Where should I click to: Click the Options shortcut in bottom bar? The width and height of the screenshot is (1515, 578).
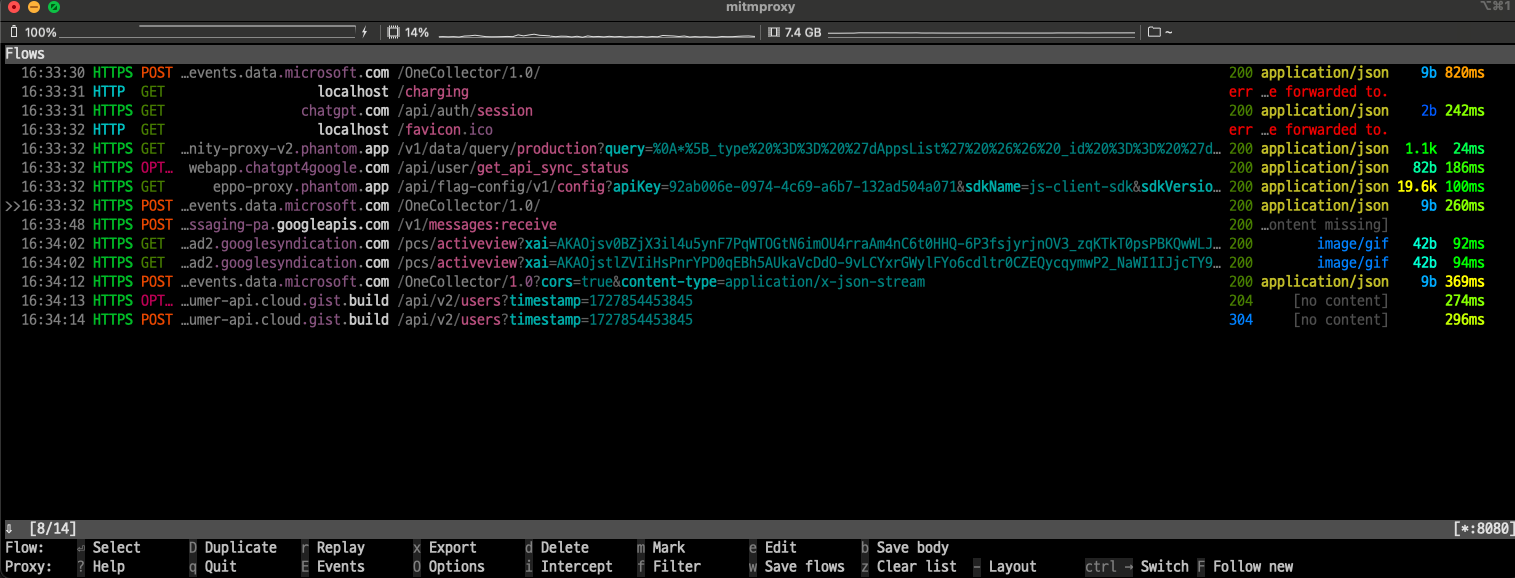pos(456,567)
